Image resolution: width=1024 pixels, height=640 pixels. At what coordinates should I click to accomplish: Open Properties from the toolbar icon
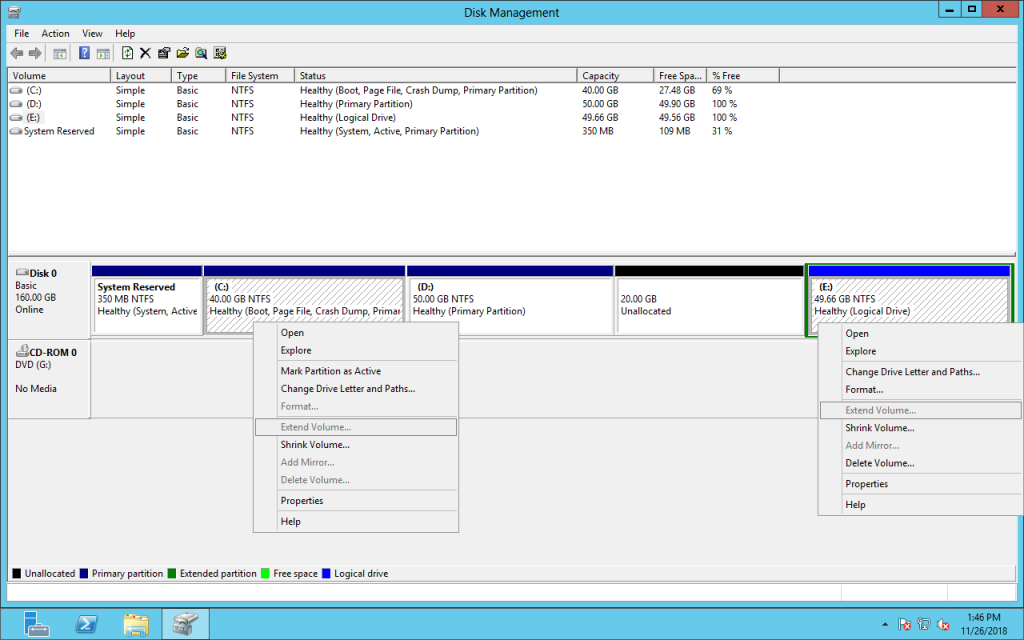(164, 53)
